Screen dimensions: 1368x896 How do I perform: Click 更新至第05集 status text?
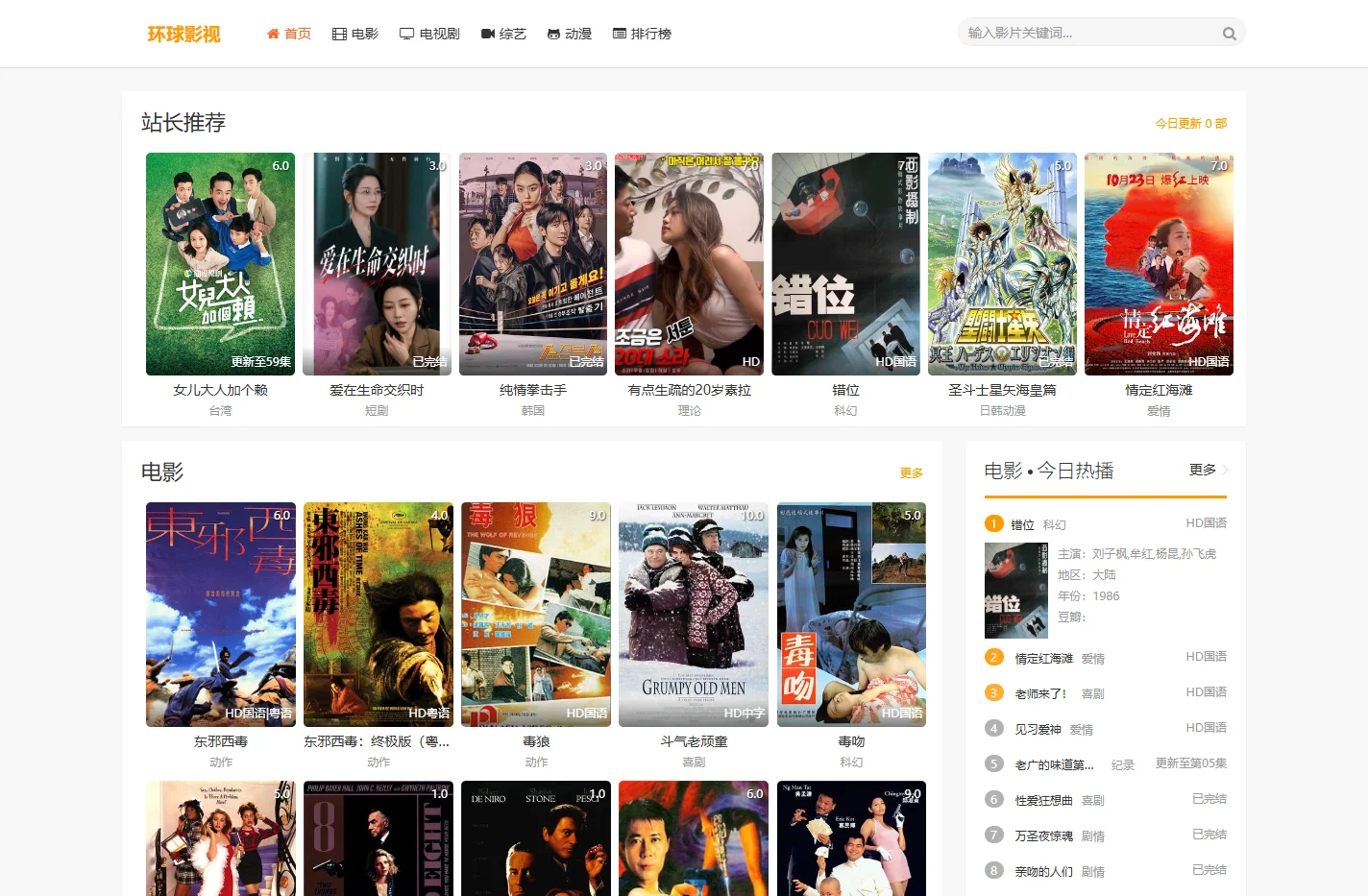click(1190, 763)
